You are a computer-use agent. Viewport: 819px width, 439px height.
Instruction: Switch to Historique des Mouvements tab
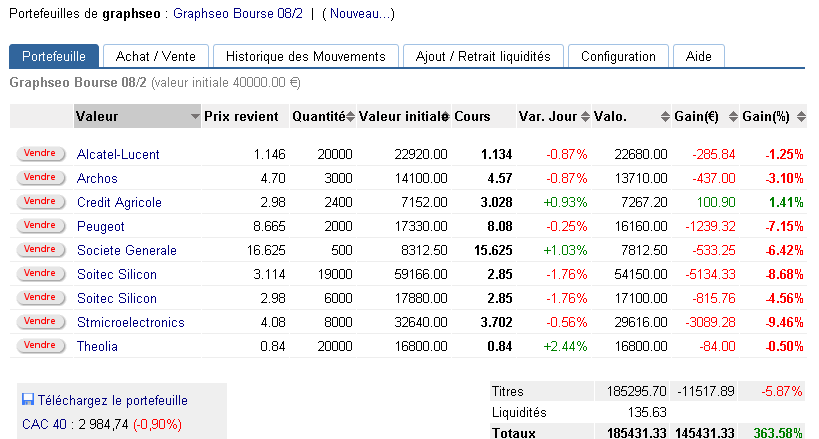[305, 57]
